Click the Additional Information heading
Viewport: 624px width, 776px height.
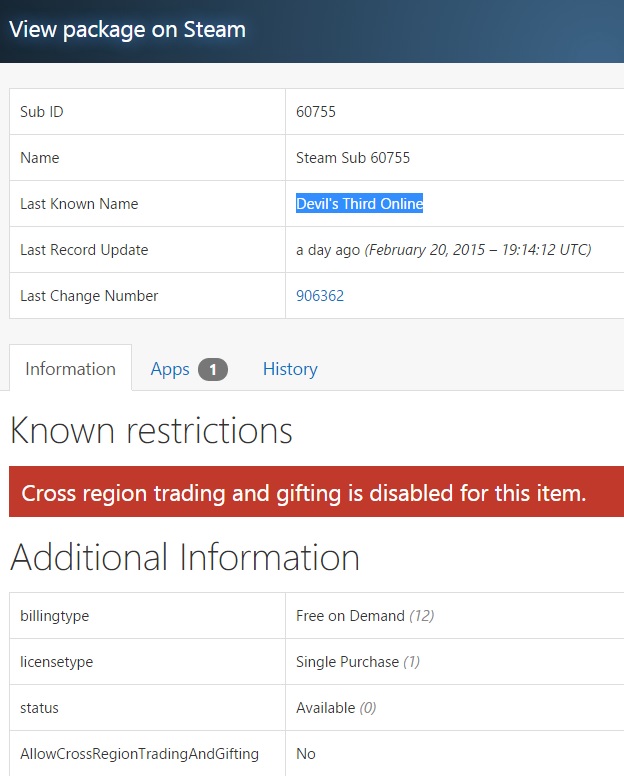click(x=185, y=557)
